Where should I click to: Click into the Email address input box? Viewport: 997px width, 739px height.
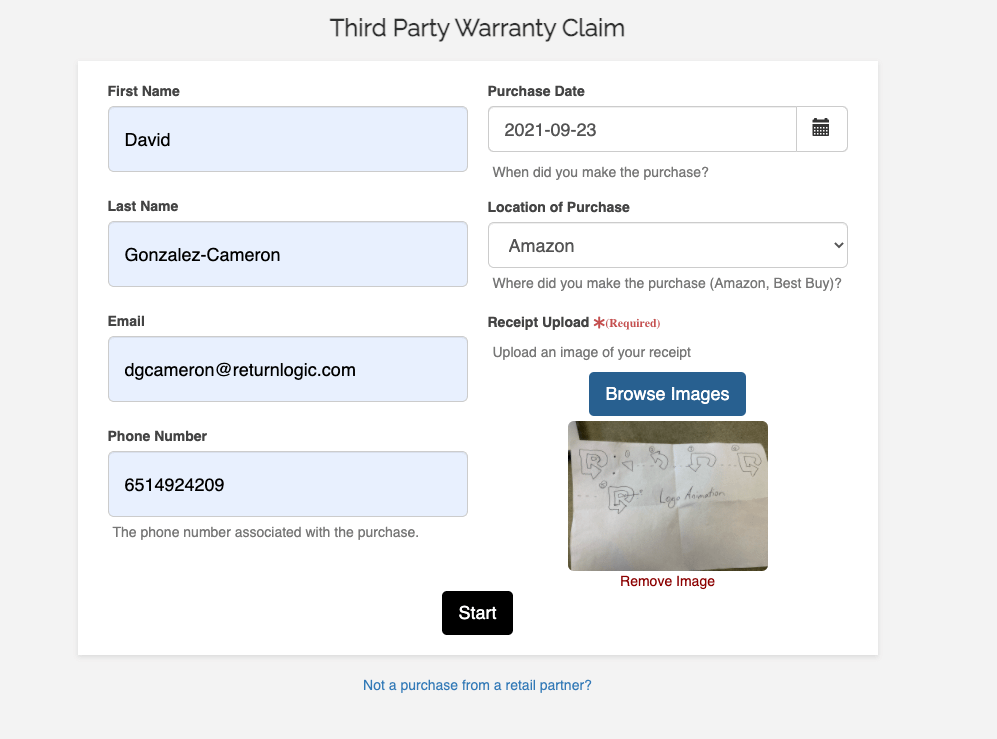(287, 369)
